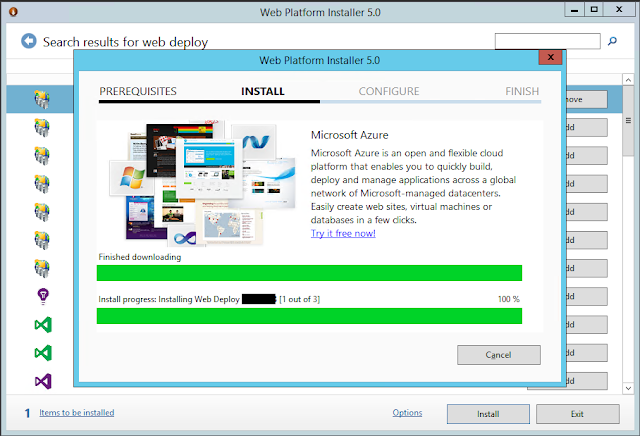
Task: Click 'Install progress: Installing Web Deploy' text
Action: click(x=169, y=299)
